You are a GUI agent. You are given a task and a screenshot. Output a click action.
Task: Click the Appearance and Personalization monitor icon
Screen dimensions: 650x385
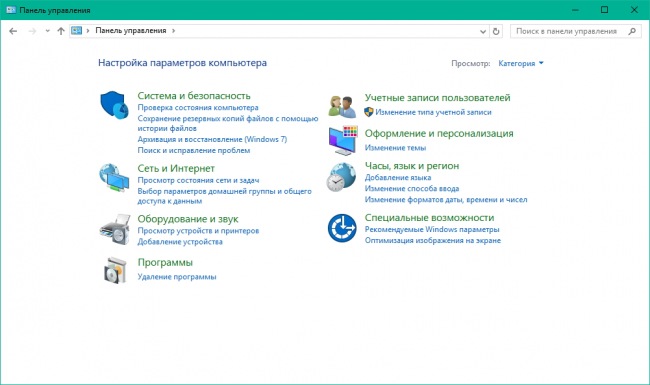tap(343, 140)
